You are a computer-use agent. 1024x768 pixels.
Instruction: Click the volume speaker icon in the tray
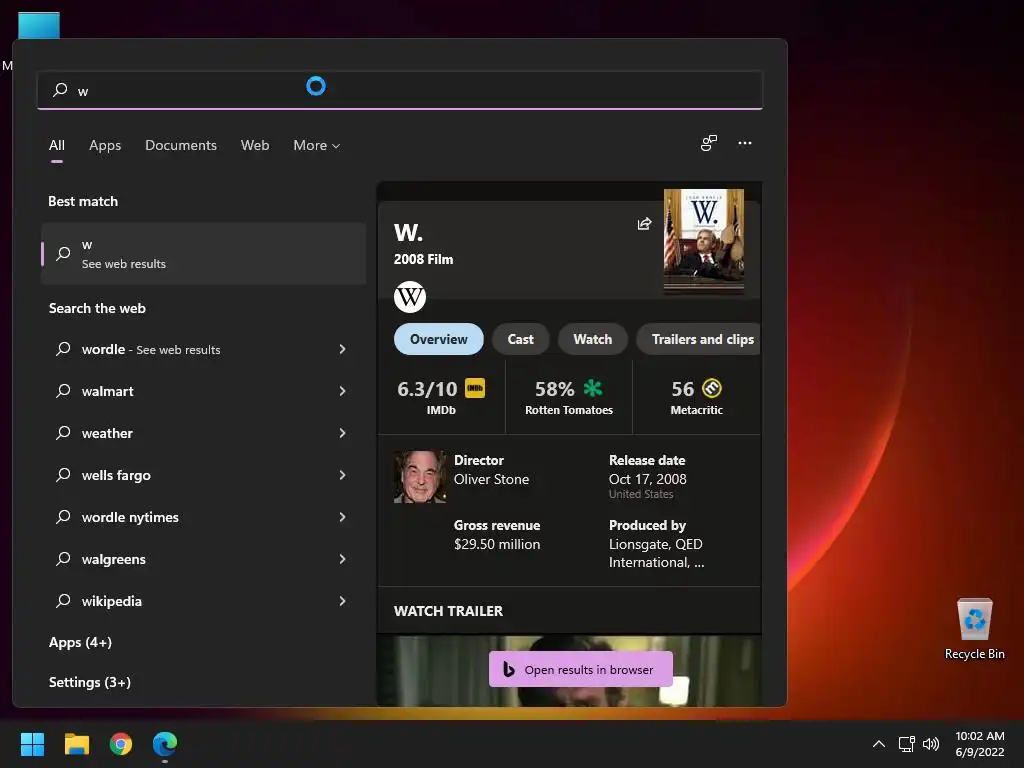931,744
